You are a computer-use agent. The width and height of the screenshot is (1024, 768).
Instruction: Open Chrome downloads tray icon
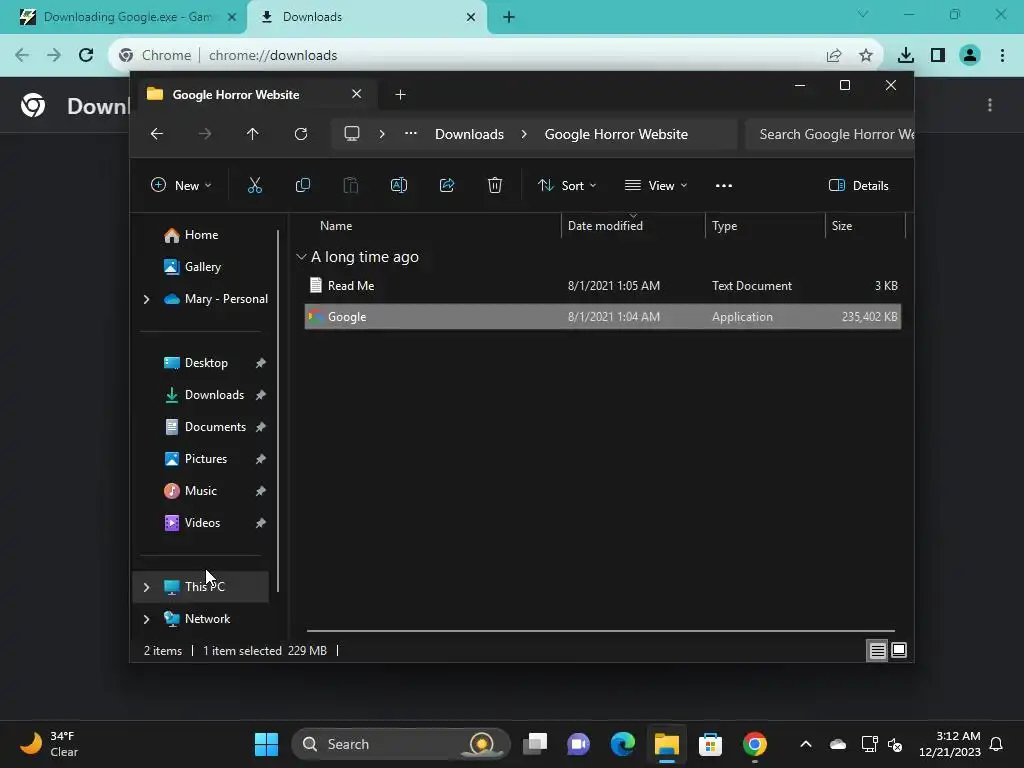click(905, 56)
